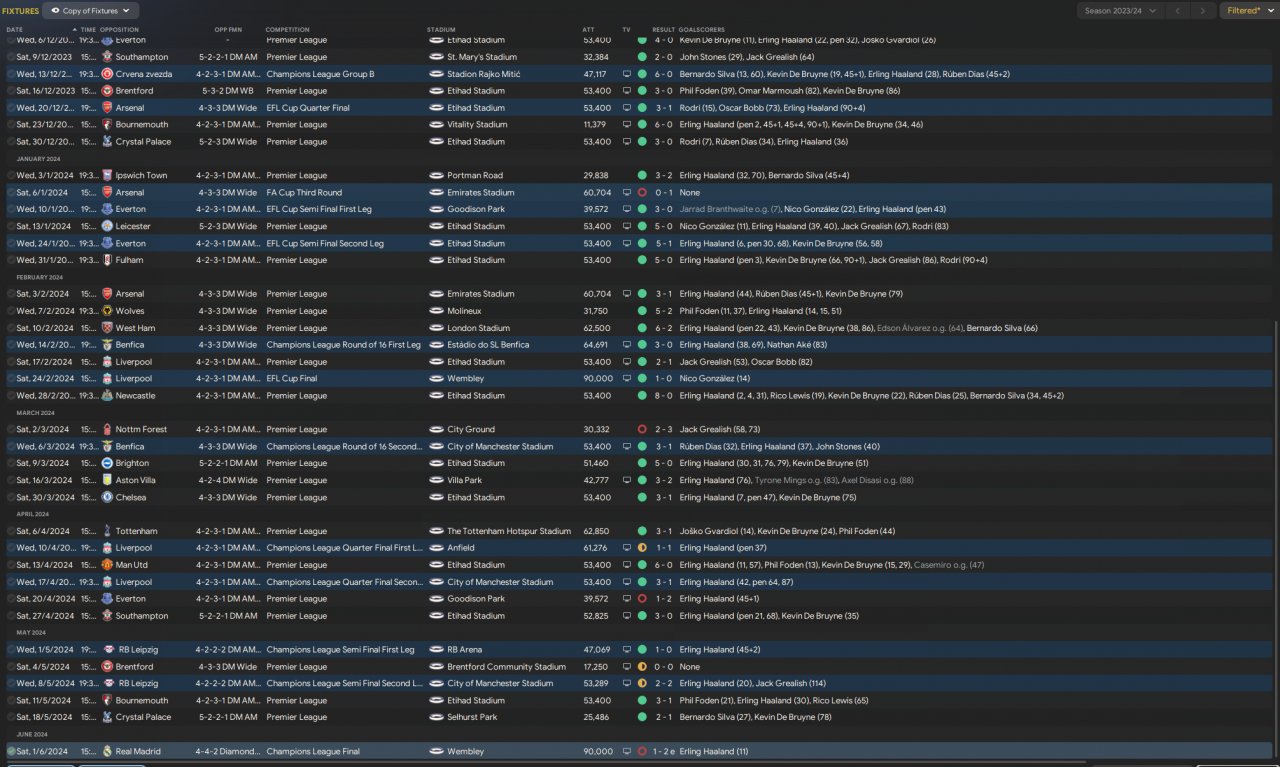The height and width of the screenshot is (767, 1280).
Task: Click the stadium icon beside St. Mary's Stadium
Action: [x=436, y=57]
